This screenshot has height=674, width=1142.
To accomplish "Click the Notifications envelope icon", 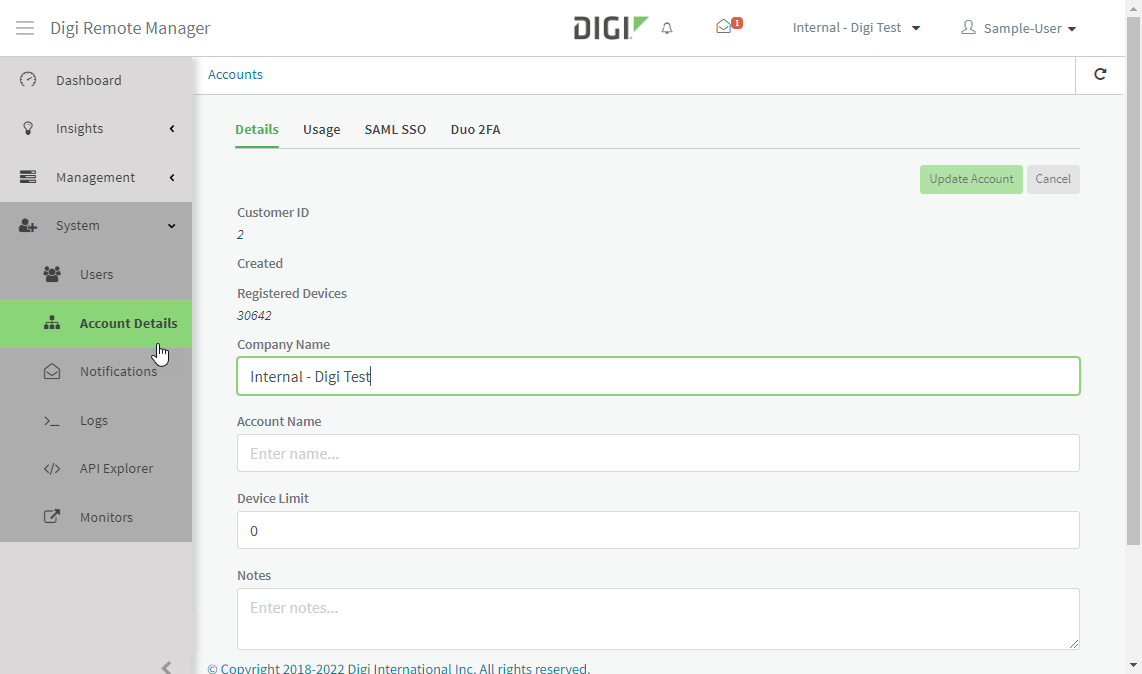I will (52, 372).
